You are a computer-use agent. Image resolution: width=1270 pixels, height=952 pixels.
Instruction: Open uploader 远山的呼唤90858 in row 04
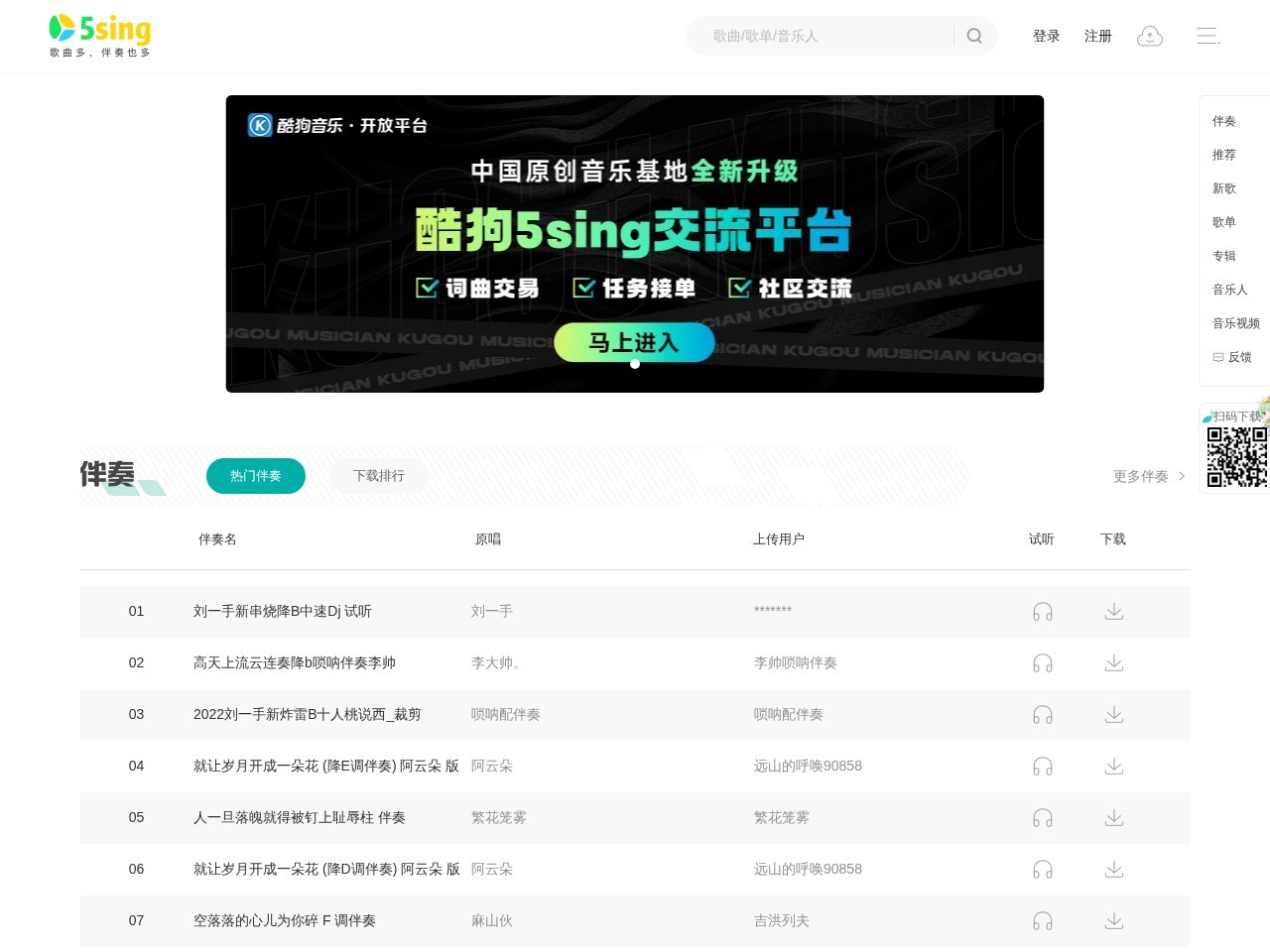(x=808, y=766)
